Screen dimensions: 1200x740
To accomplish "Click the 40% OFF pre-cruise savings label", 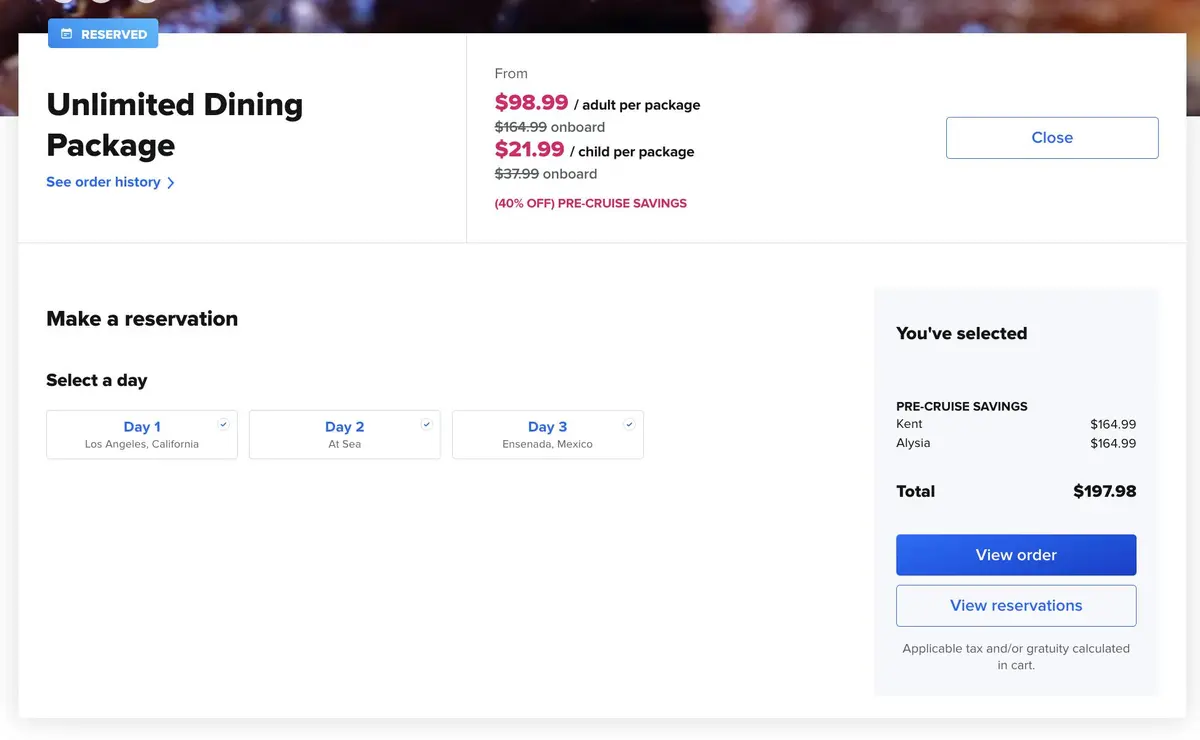I will (590, 203).
